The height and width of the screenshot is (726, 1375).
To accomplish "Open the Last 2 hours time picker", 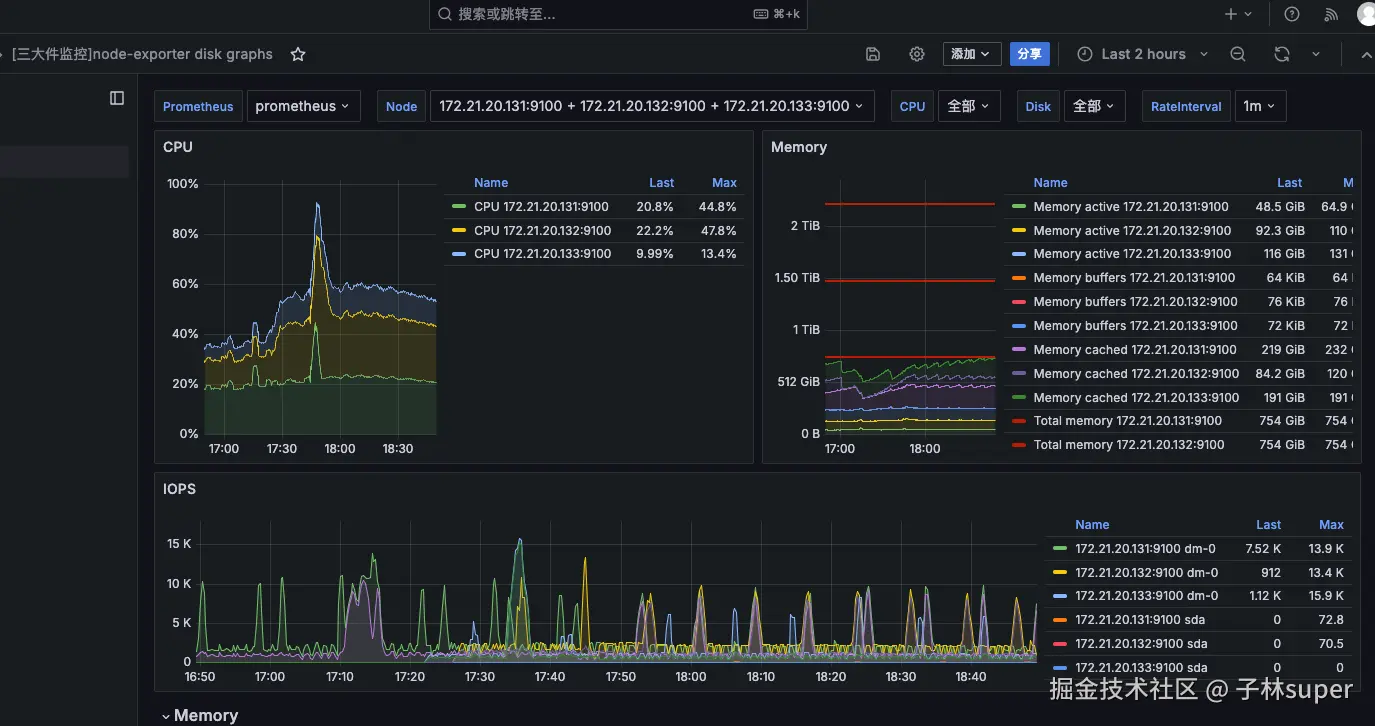I will coord(1143,54).
